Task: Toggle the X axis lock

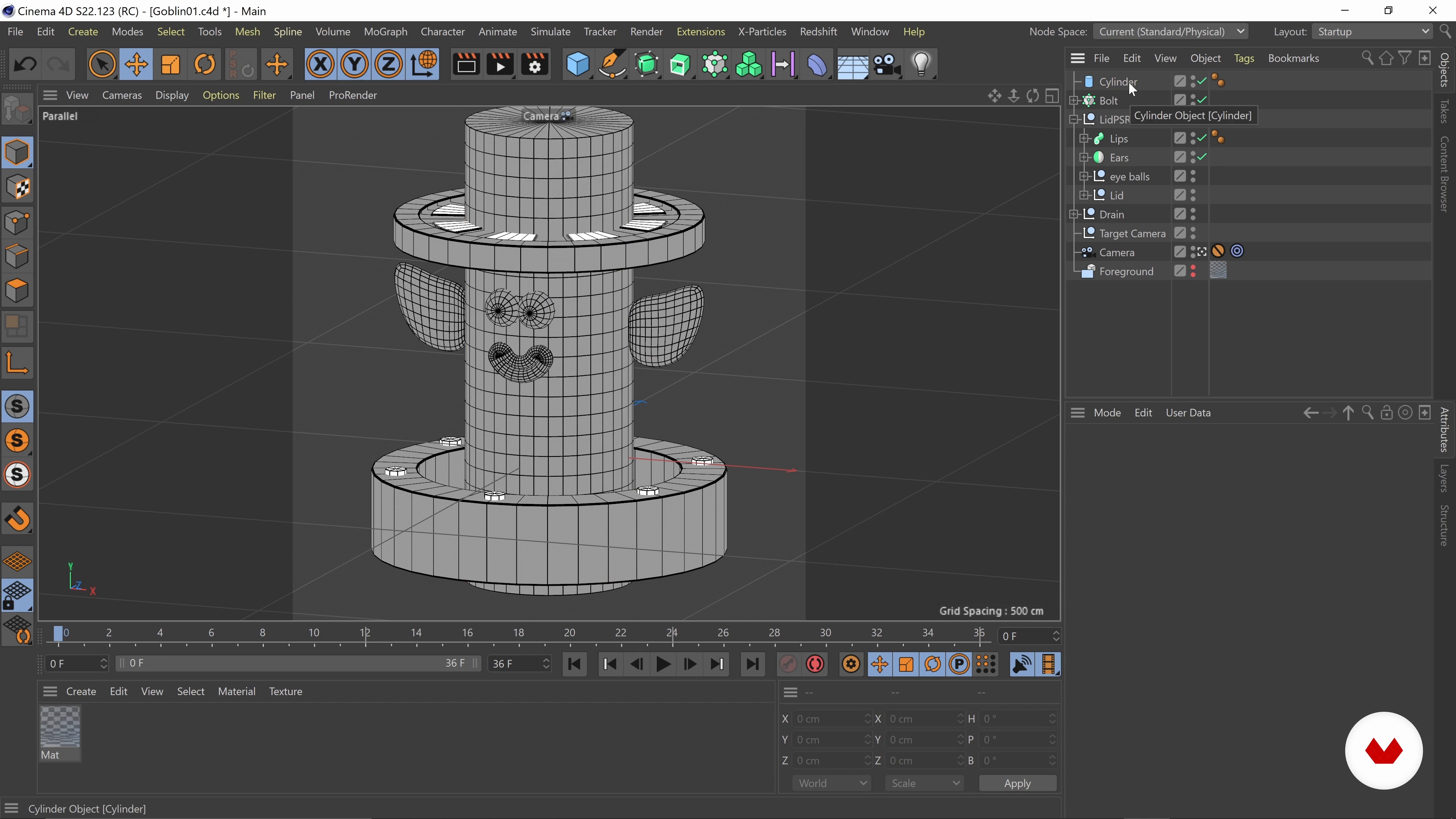Action: click(320, 64)
